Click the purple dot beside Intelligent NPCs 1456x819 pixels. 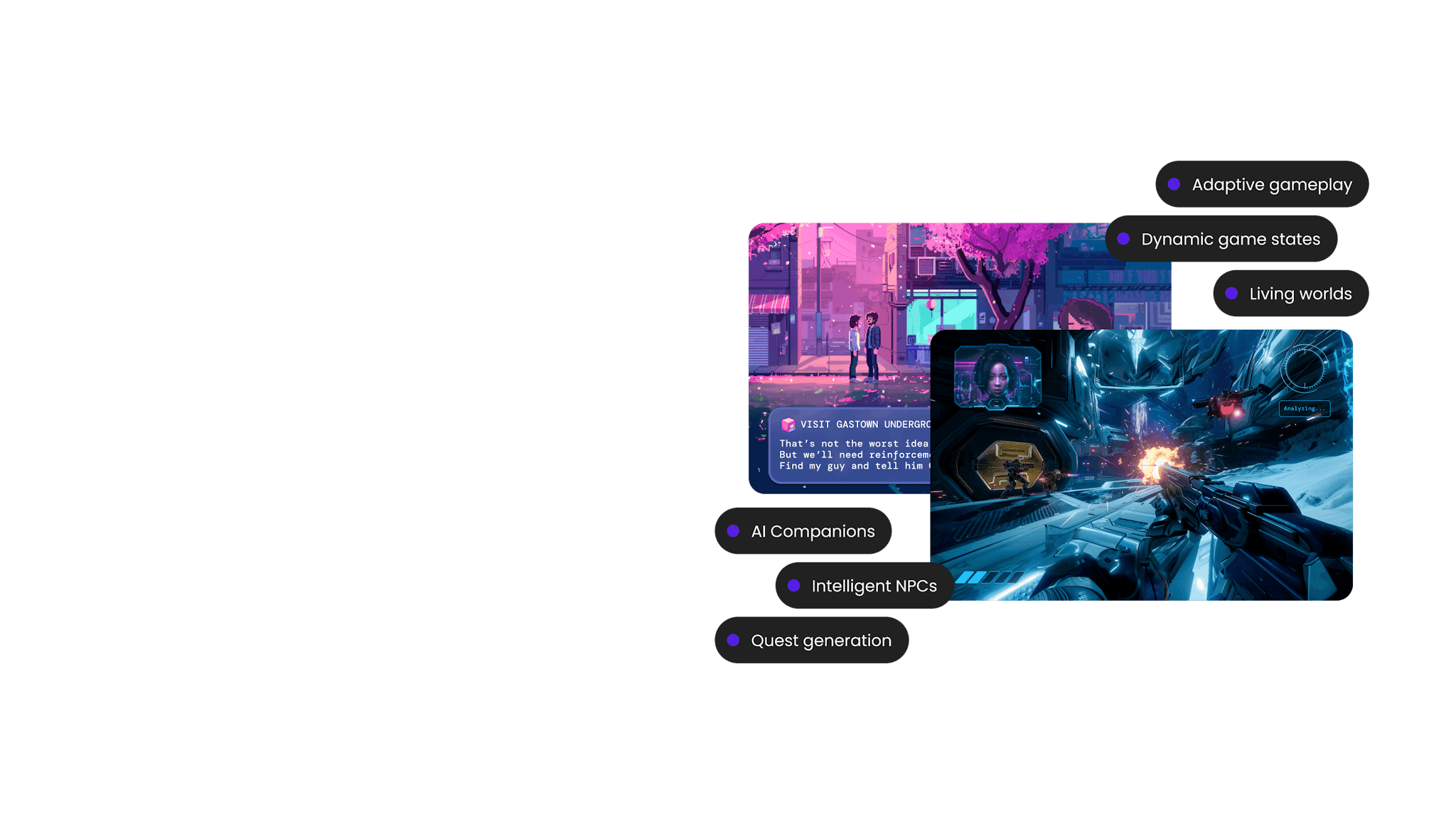795,586
